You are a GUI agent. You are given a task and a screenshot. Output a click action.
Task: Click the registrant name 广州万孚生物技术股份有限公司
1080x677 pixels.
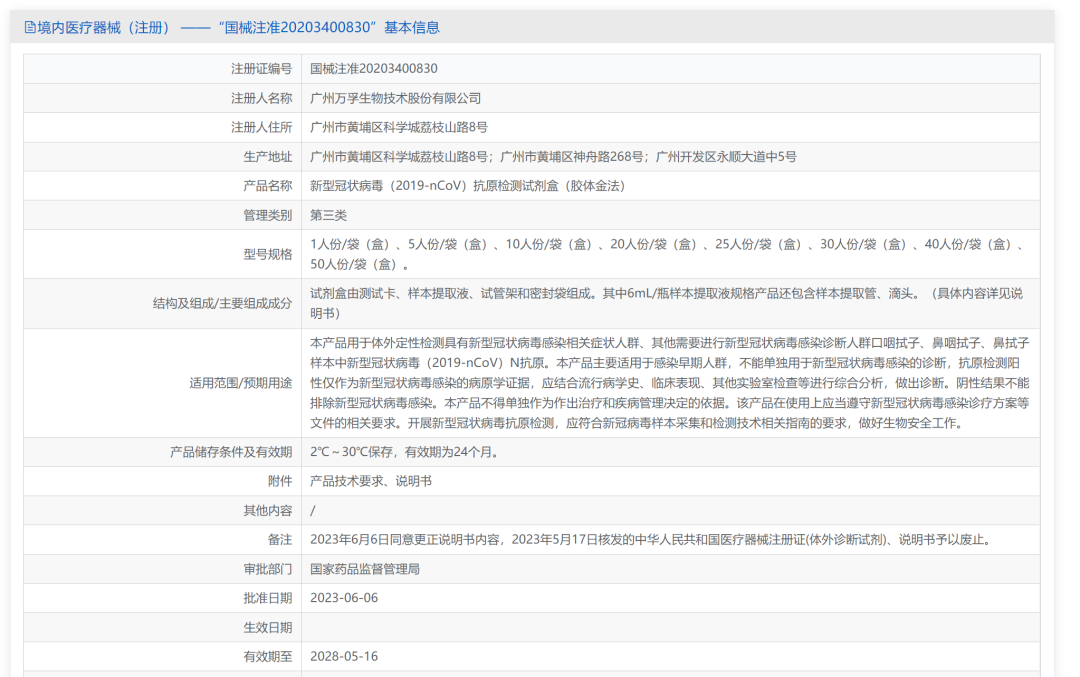click(396, 98)
